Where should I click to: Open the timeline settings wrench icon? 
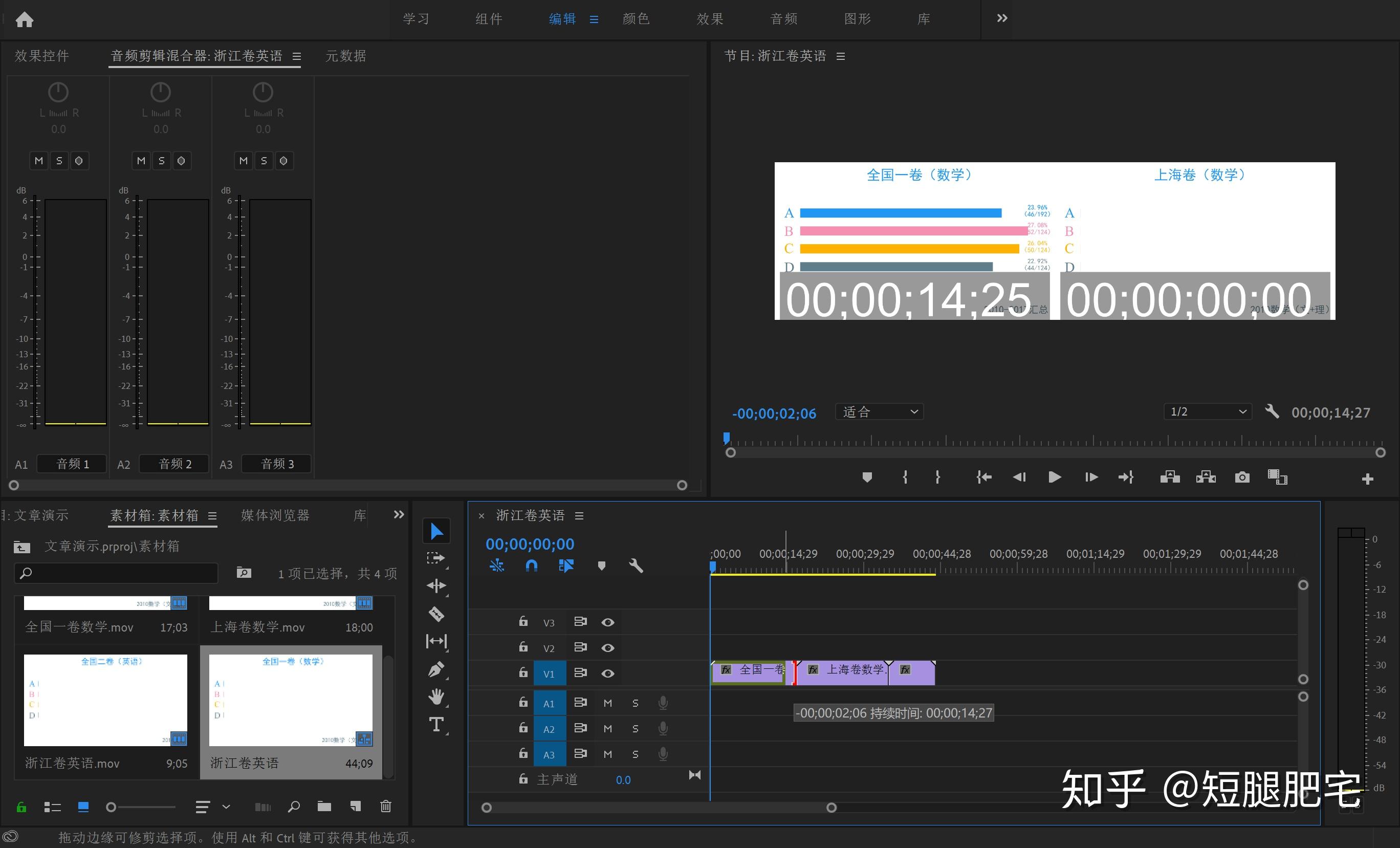636,566
